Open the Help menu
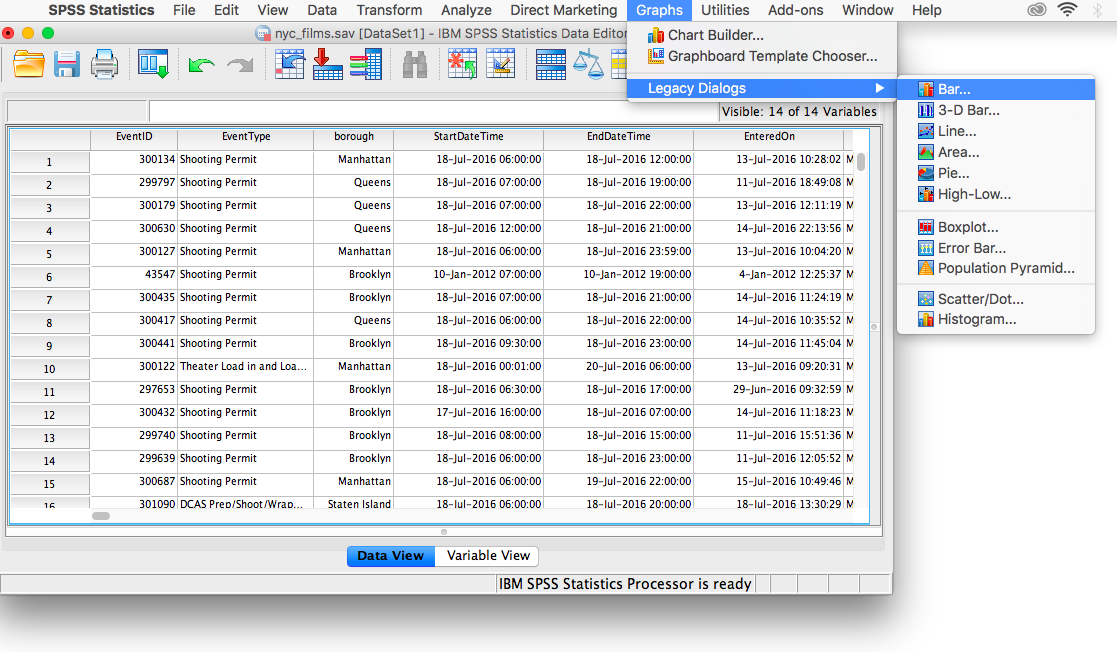Viewport: 1117px width, 652px height. (927, 10)
